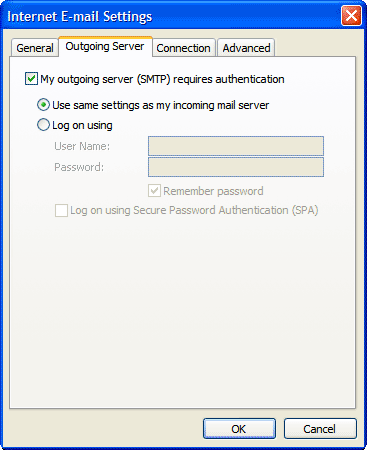Click the 'Password:' label
The width and height of the screenshot is (367, 450).
click(79, 167)
